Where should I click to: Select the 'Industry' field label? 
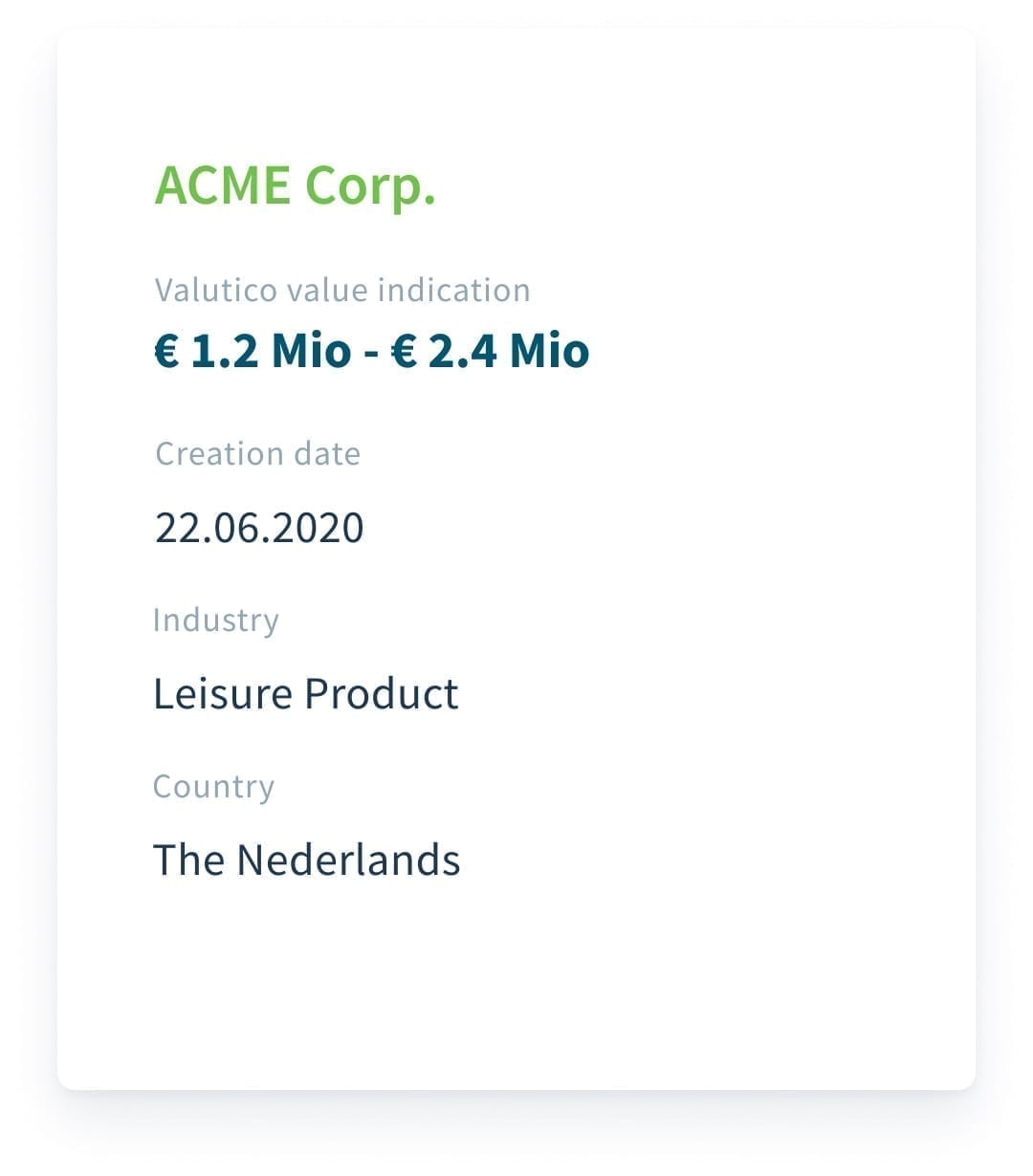(216, 621)
